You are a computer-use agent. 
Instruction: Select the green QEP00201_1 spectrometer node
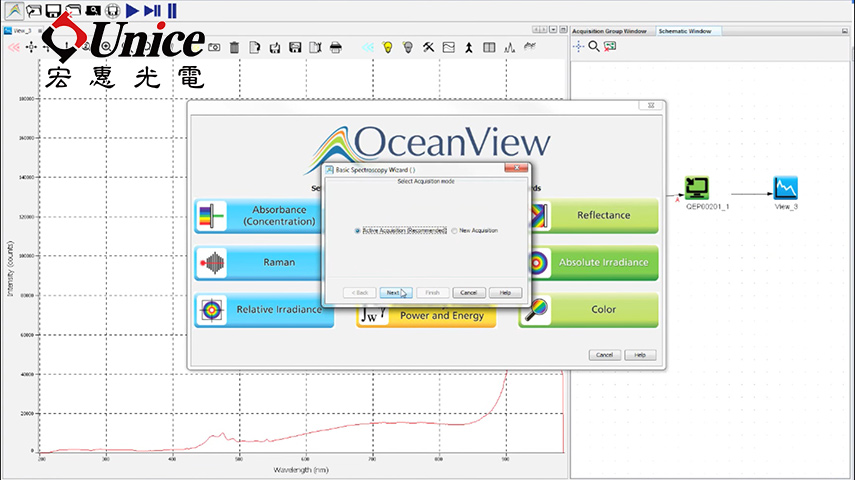pos(696,188)
